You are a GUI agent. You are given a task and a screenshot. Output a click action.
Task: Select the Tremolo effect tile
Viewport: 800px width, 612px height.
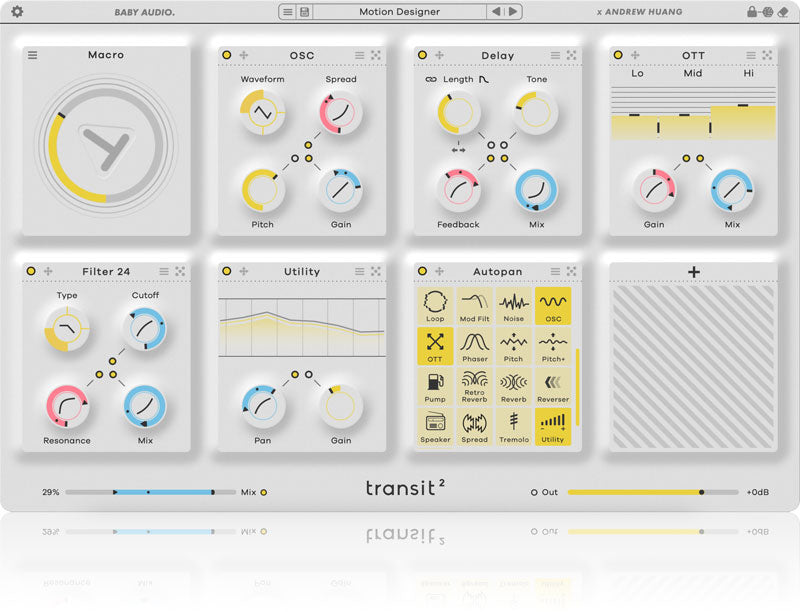[x=514, y=427]
